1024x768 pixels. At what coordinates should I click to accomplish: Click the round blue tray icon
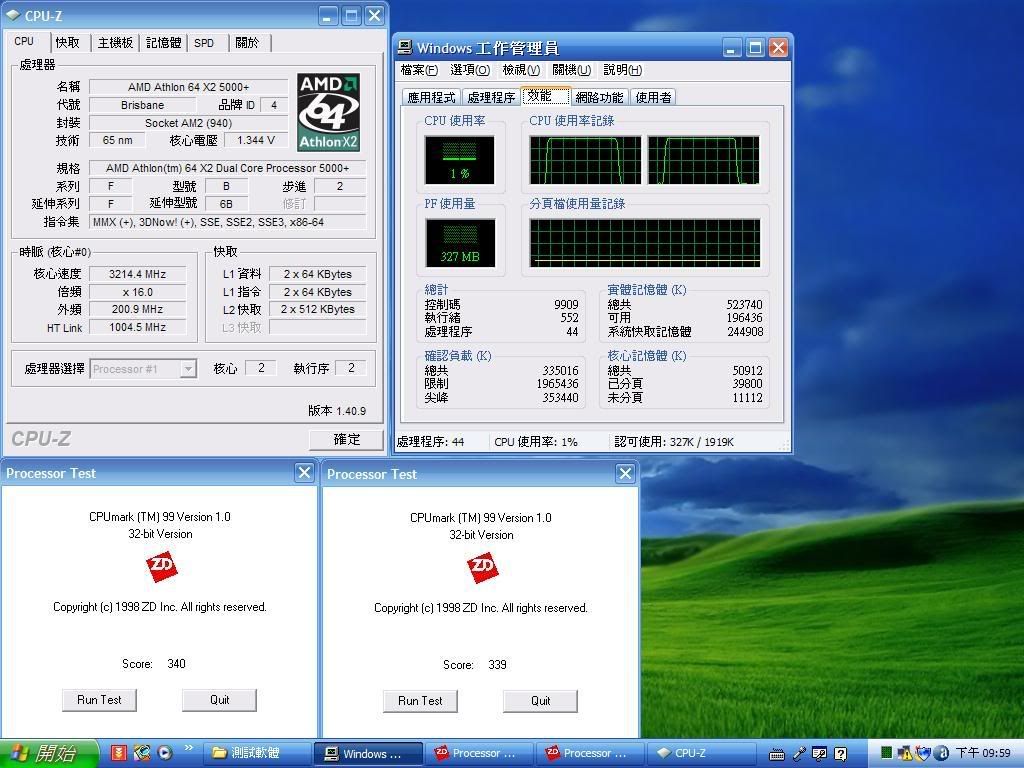[941, 754]
